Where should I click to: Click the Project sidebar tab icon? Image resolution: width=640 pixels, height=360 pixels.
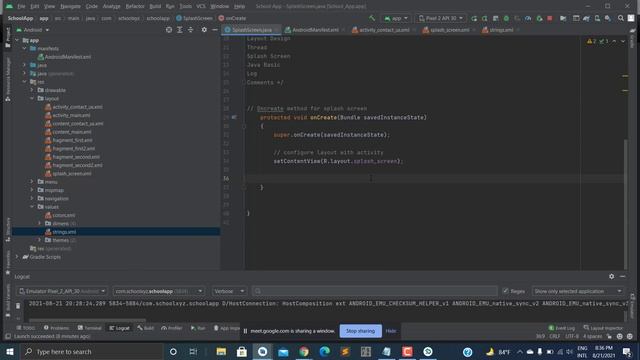click(8, 38)
